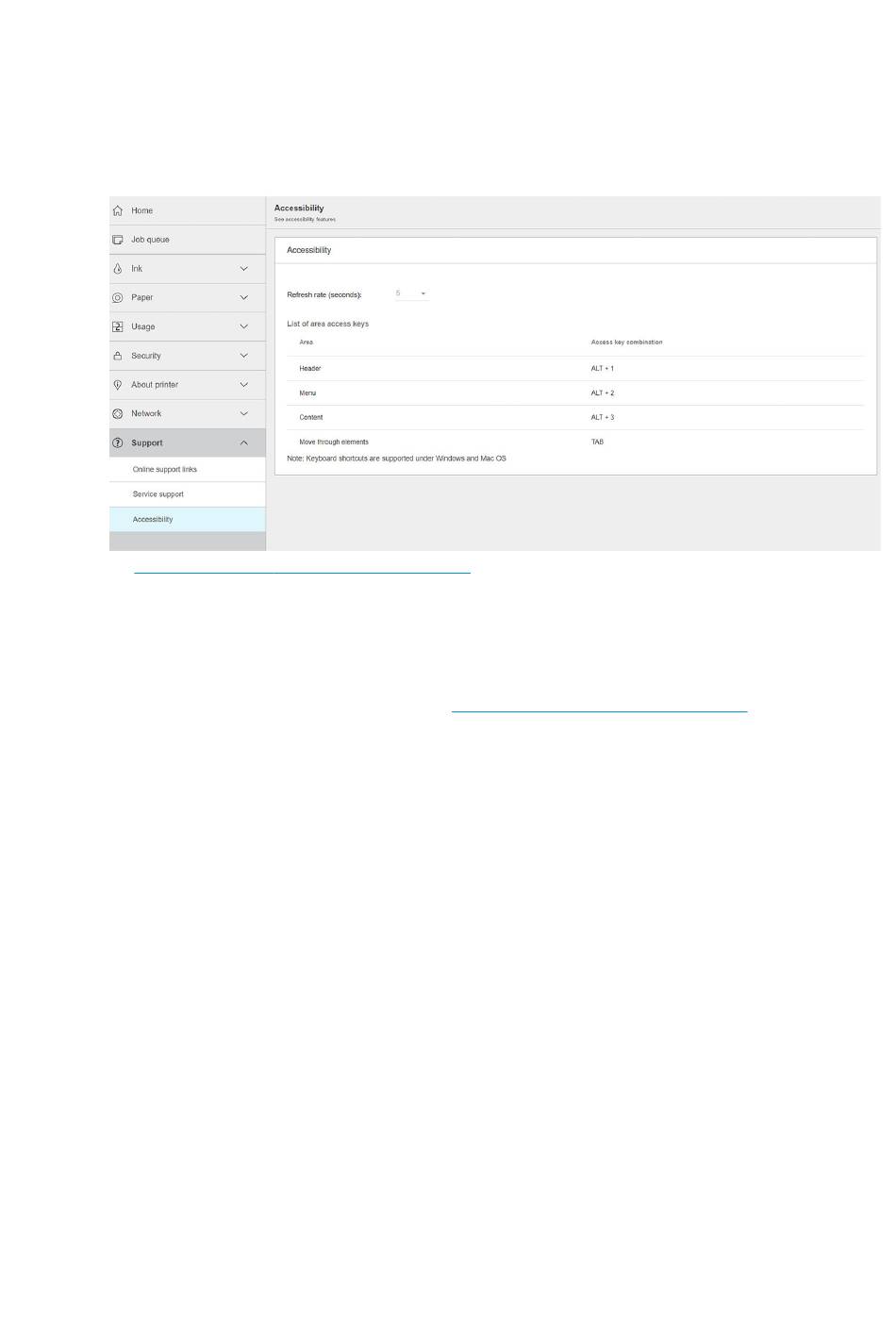Click the Paper roll icon
Viewport: 896px width, 1319px height.
click(118, 298)
